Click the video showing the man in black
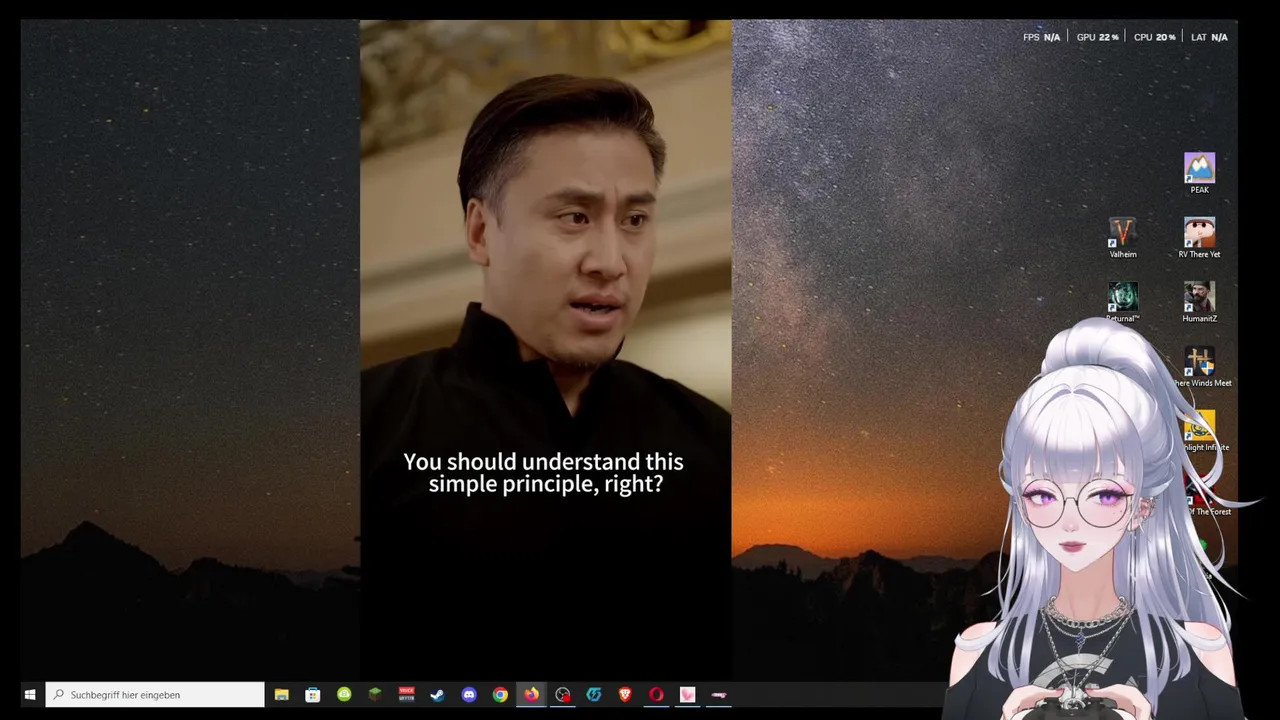Image resolution: width=1280 pixels, height=720 pixels. tap(545, 350)
